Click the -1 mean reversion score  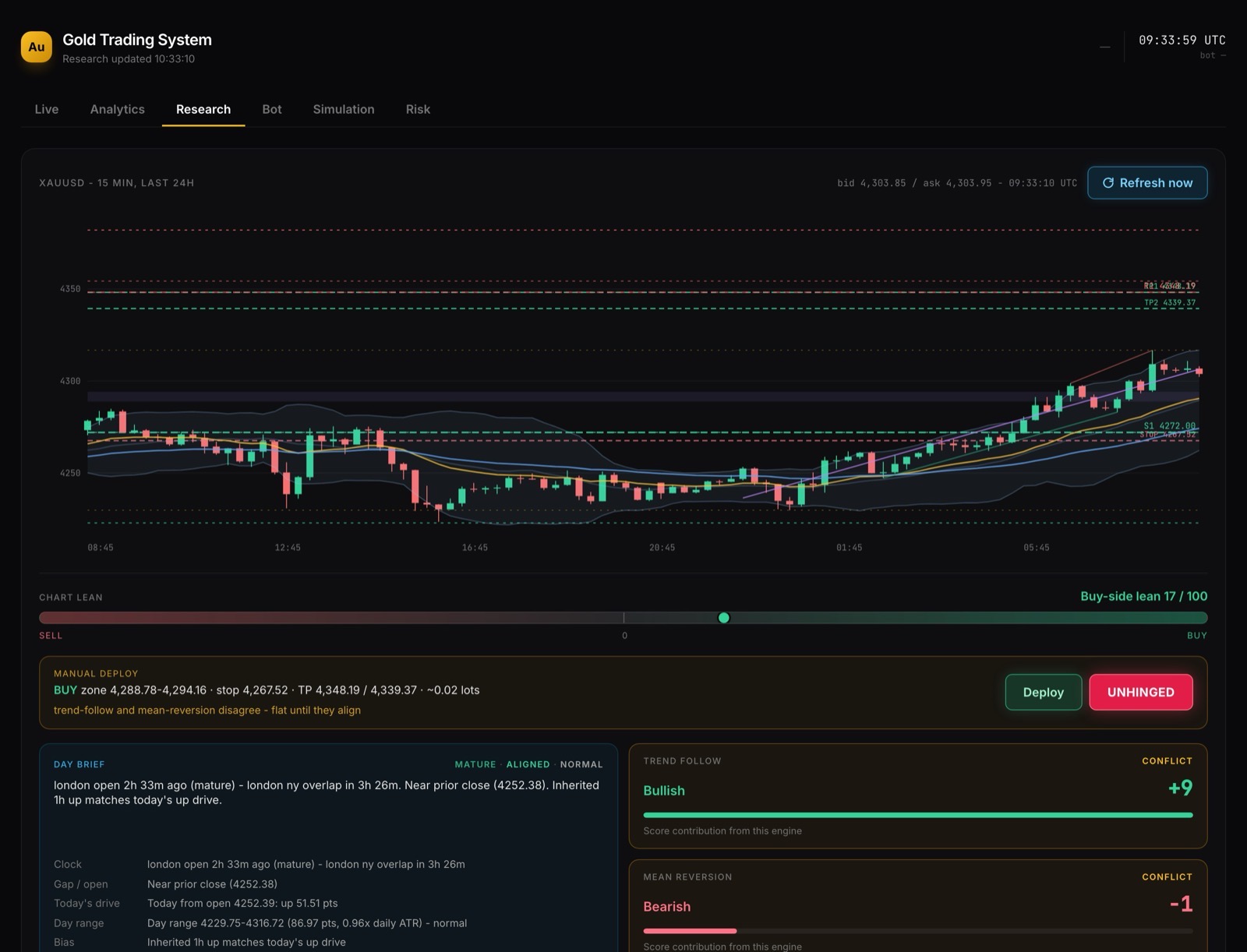[x=1182, y=904]
